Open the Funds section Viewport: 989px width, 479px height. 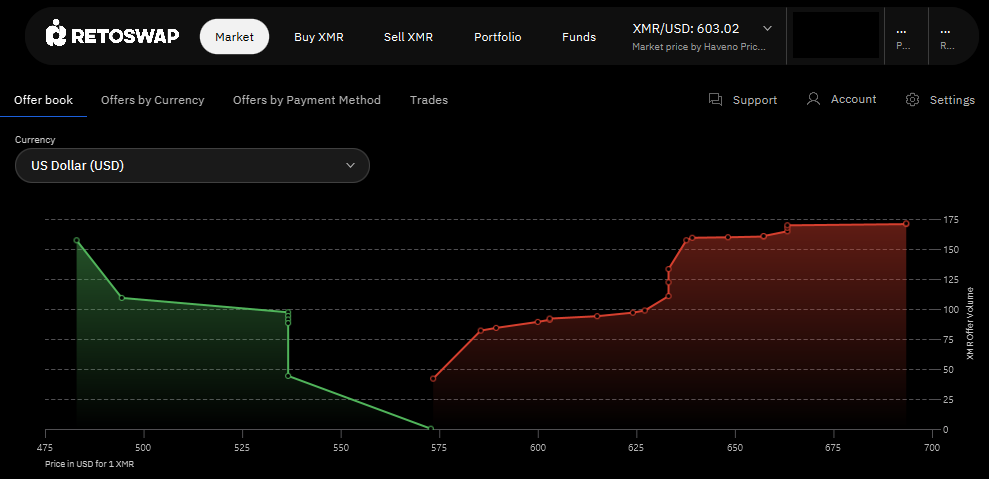(x=579, y=37)
